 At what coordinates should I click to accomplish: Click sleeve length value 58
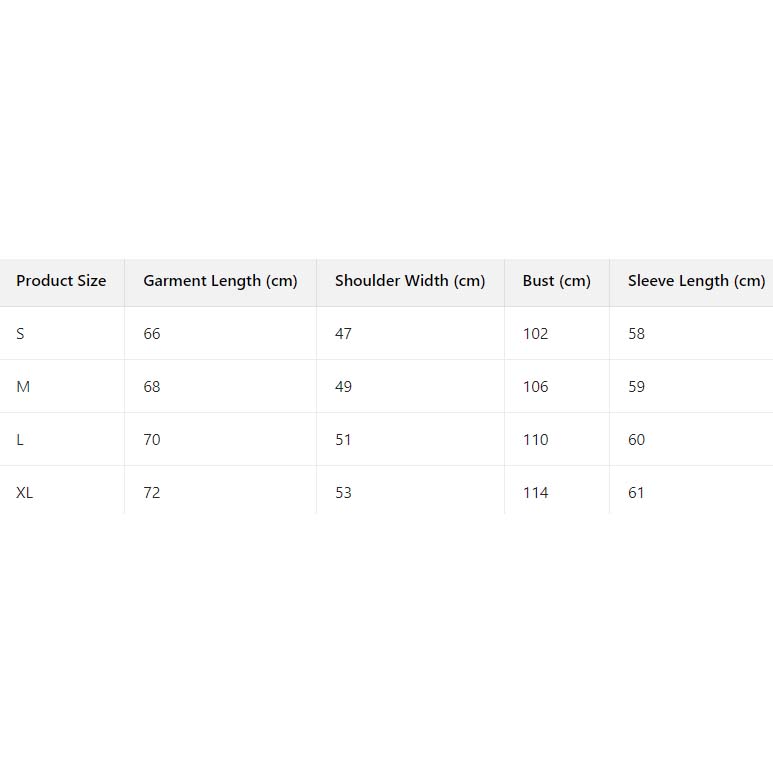point(636,334)
